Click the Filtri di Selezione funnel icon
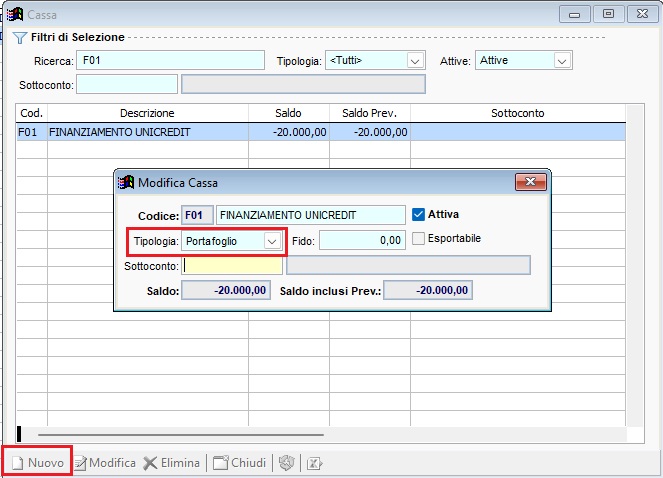Screen dimensions: 663x478 (19, 37)
